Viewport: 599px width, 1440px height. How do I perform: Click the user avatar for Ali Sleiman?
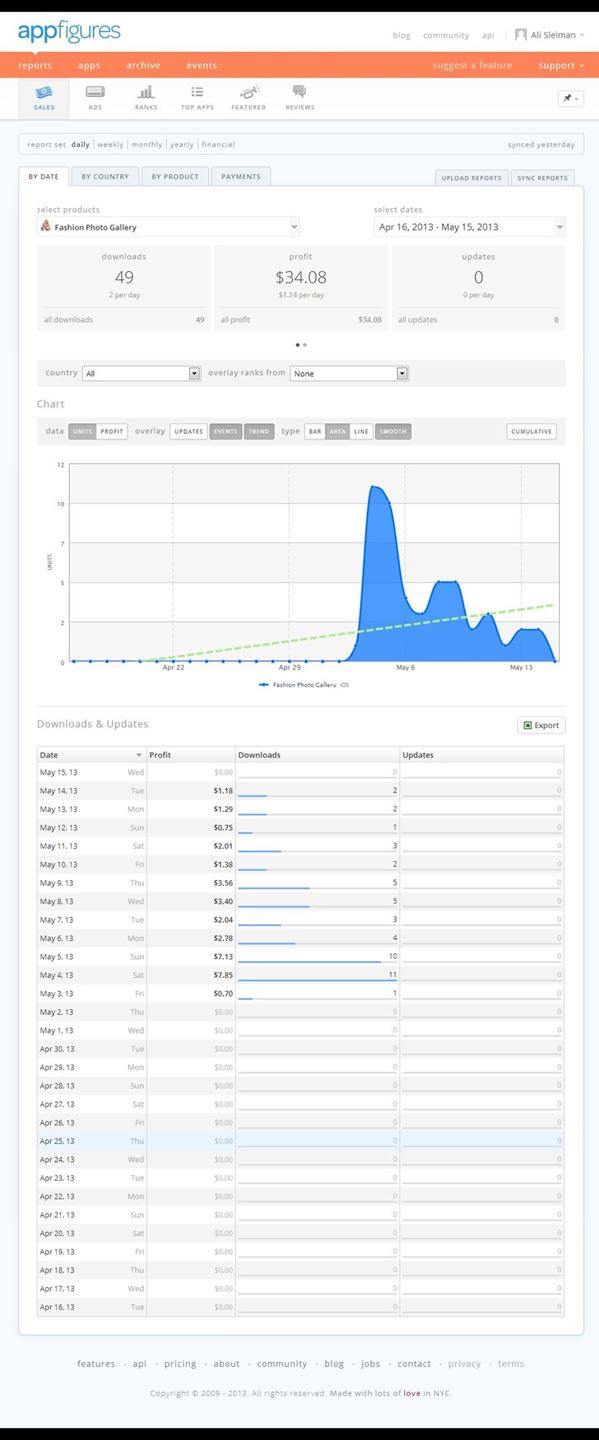[x=520, y=34]
